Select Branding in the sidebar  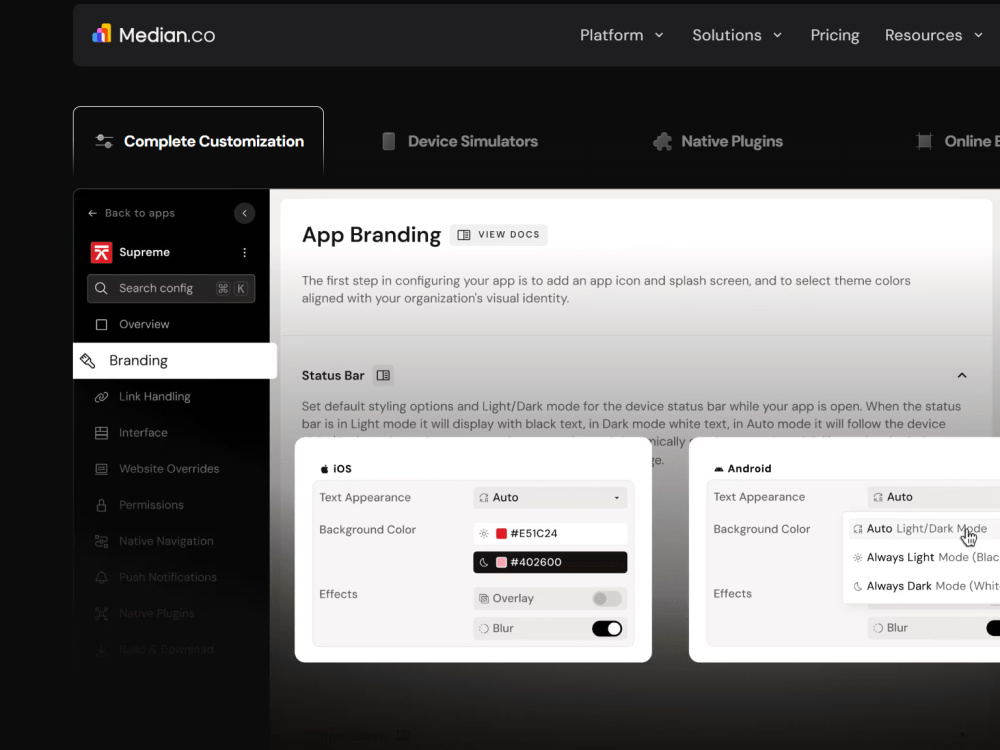click(x=175, y=360)
